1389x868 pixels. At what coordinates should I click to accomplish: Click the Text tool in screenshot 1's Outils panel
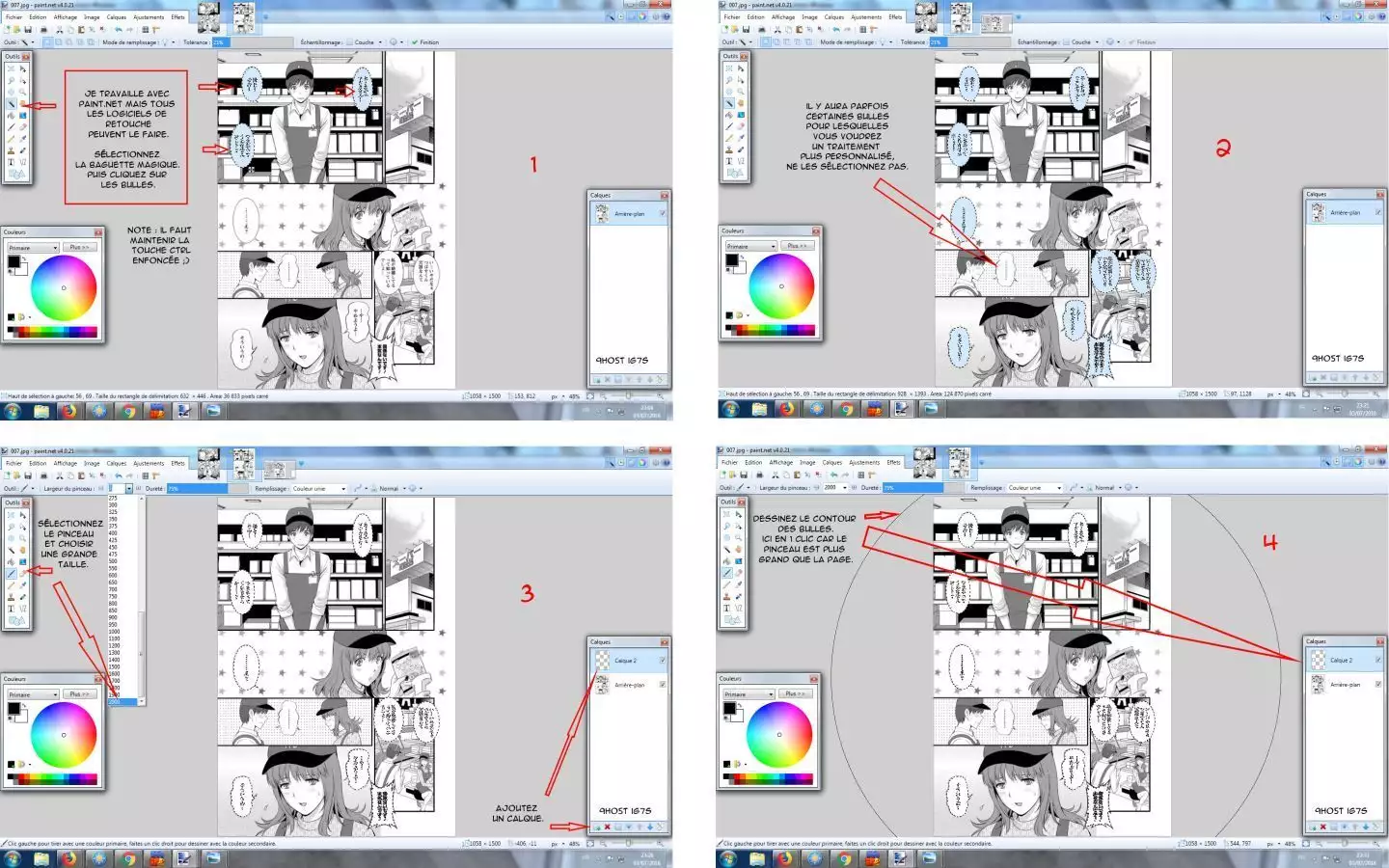tap(12, 162)
